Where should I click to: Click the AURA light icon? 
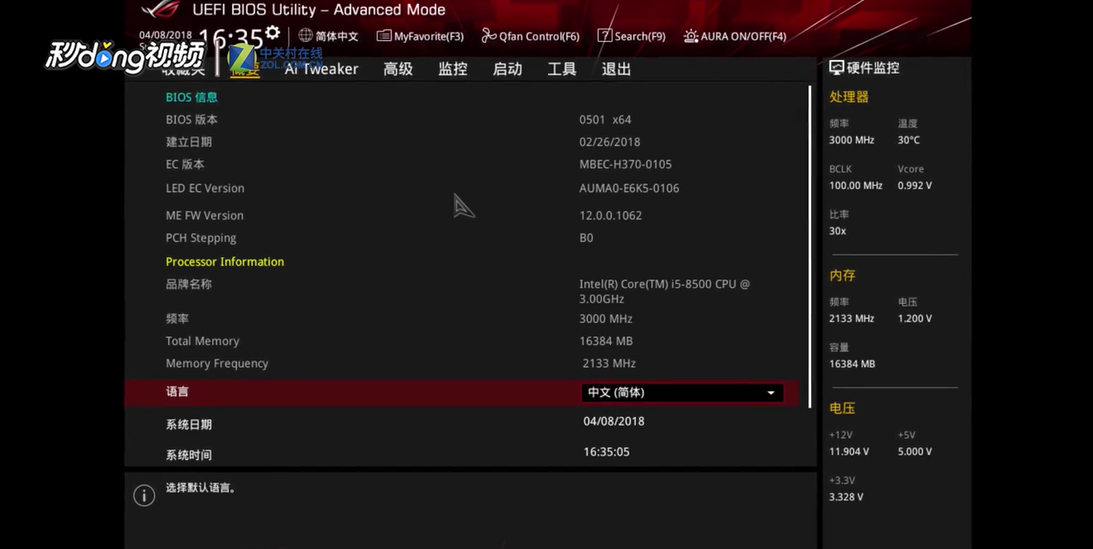(x=690, y=36)
